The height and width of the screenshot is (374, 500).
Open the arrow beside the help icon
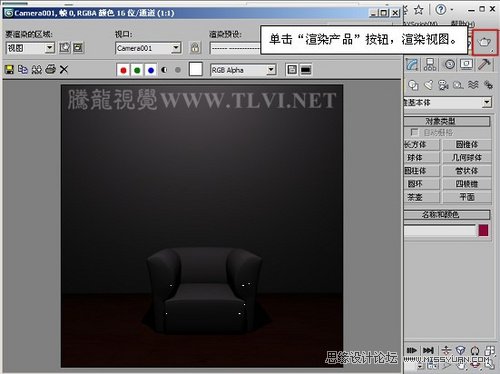(452, 10)
